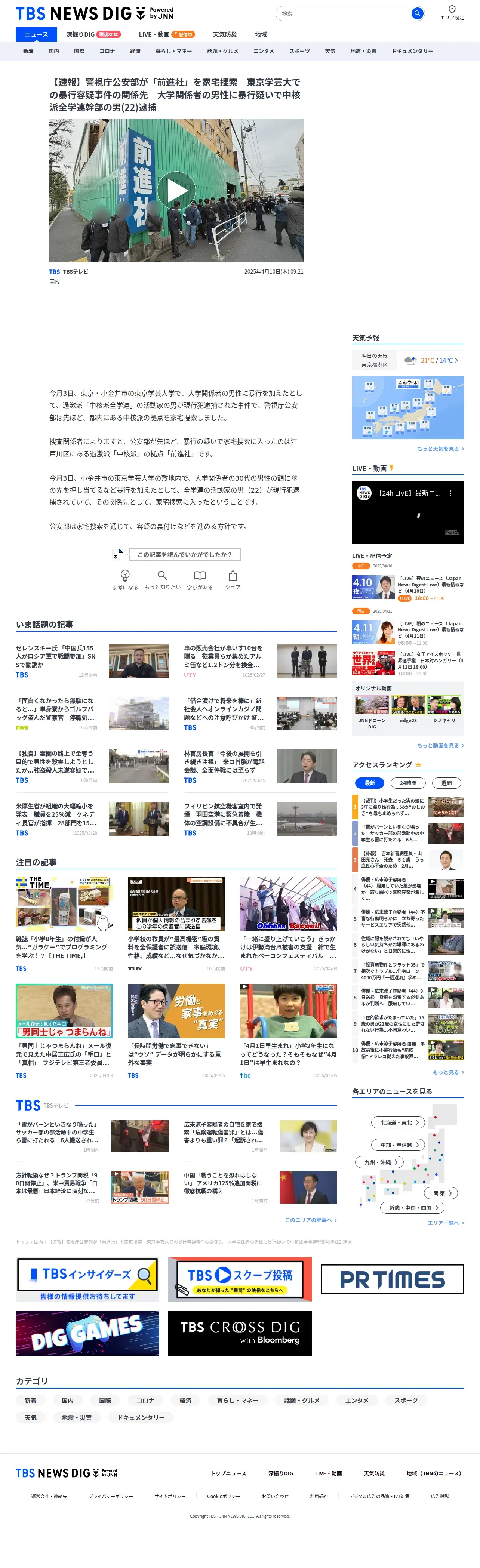Open the JNNドローンDIG original video thumbnail
The width and height of the screenshot is (480, 1568).
pos(372,705)
